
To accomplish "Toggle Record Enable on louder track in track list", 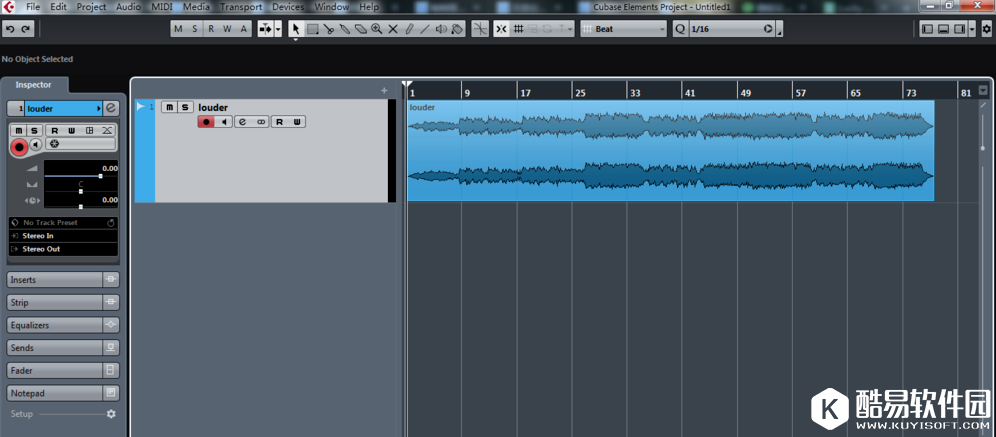I will (x=206, y=122).
